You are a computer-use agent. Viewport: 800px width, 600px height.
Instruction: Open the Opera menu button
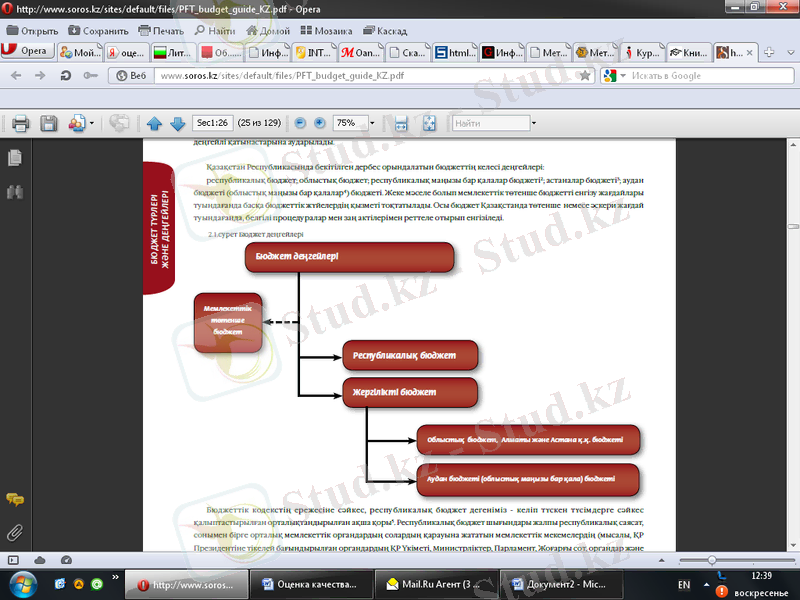[27, 51]
